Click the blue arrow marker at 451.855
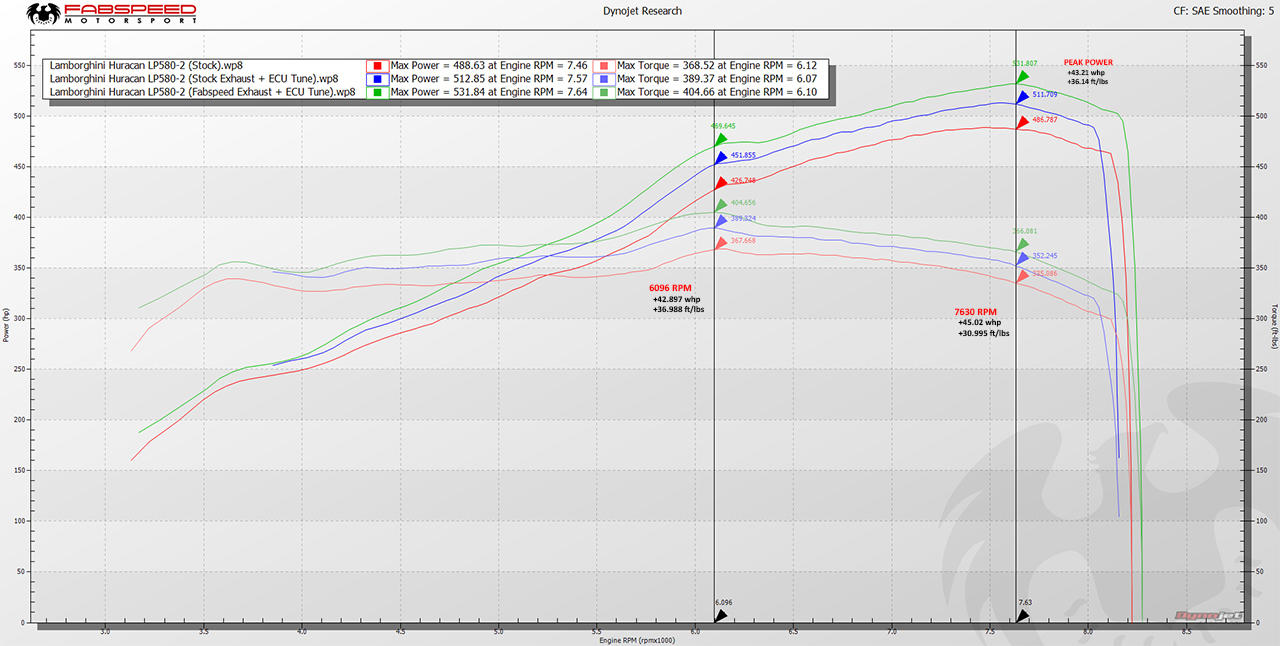 click(x=721, y=158)
